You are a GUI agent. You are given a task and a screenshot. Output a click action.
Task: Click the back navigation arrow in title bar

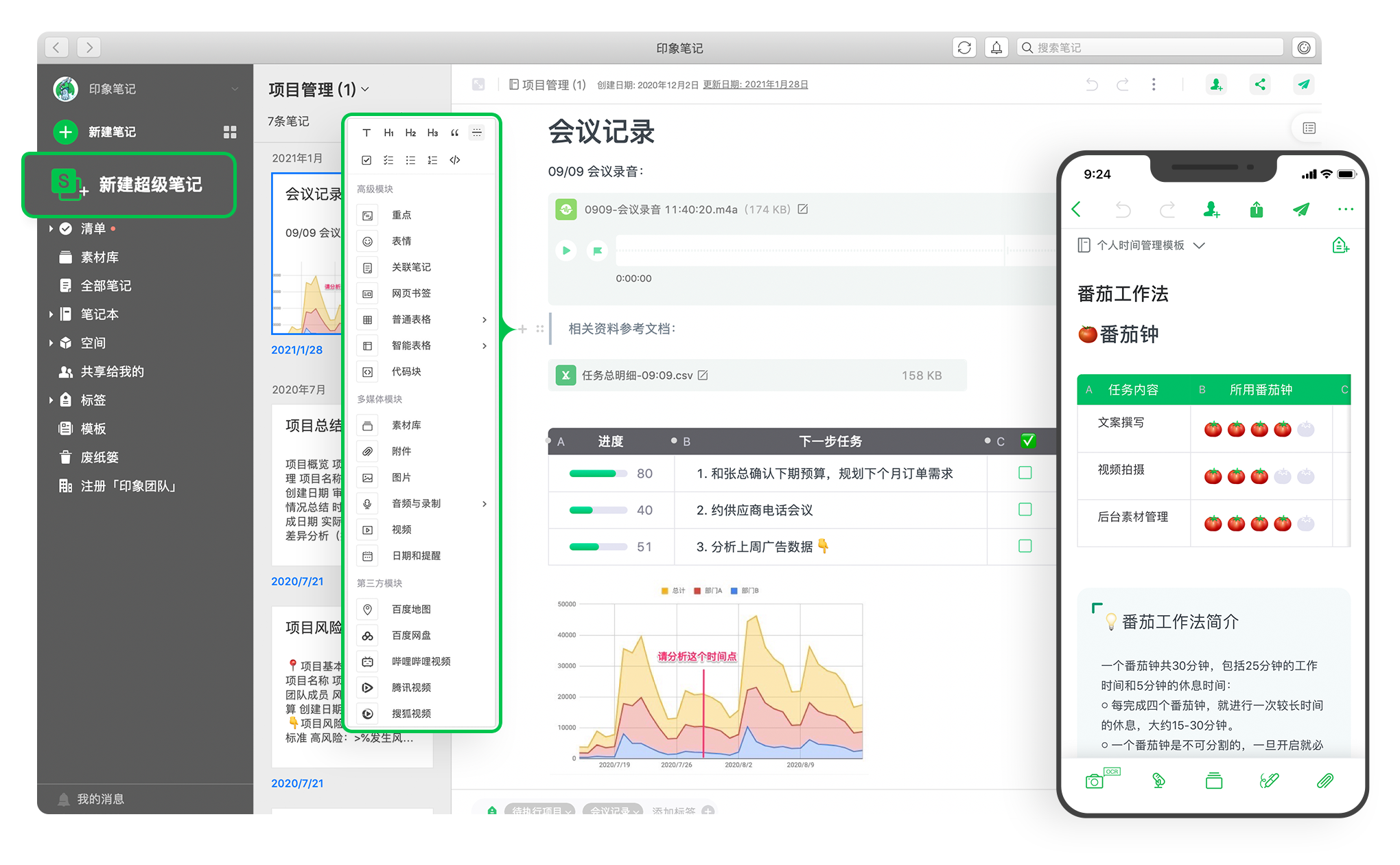tap(57, 47)
